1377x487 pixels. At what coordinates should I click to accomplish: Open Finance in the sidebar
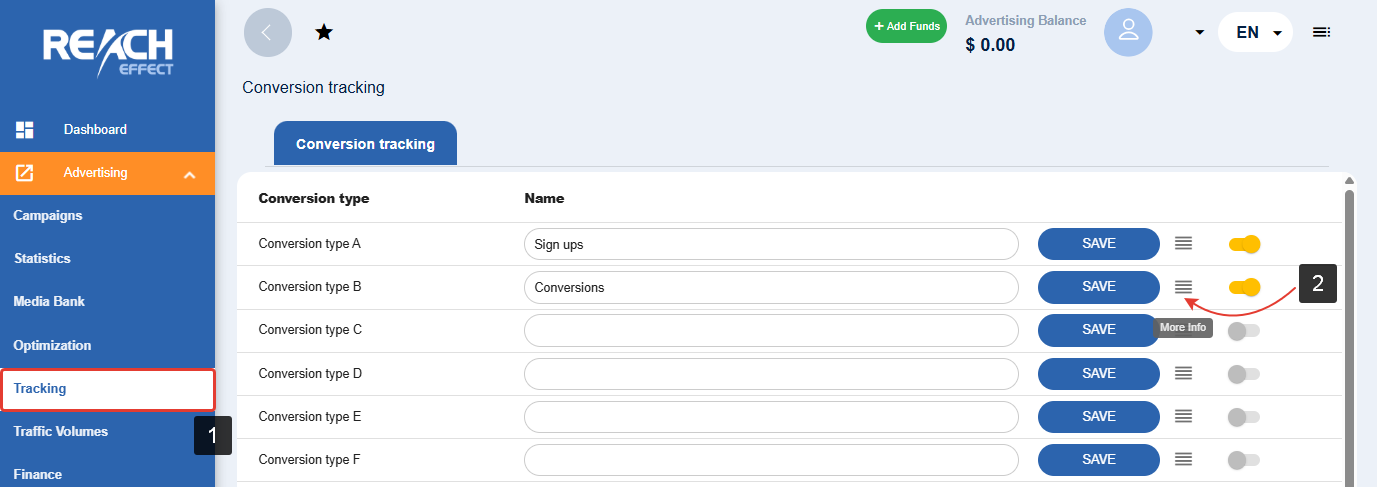[38, 474]
